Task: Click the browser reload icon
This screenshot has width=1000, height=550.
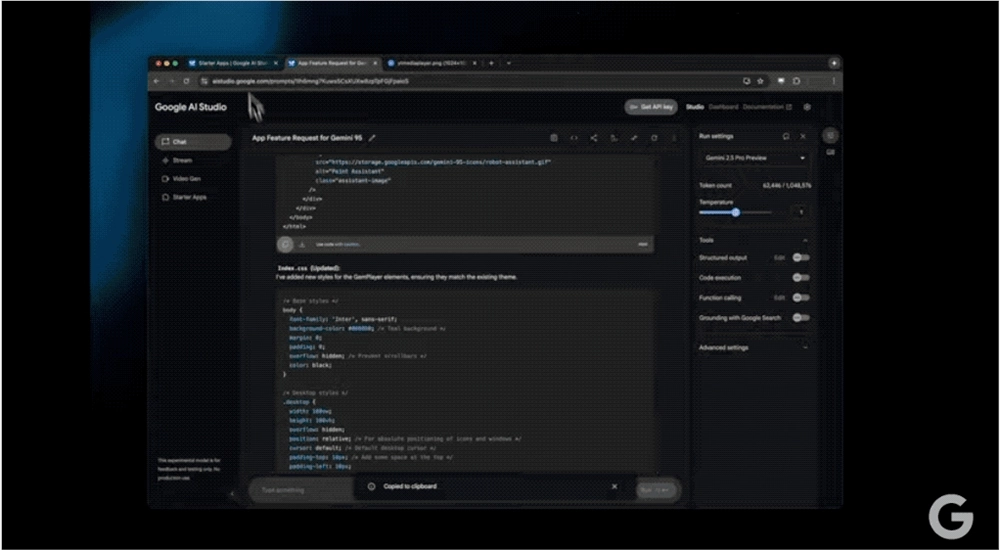Action: click(186, 81)
